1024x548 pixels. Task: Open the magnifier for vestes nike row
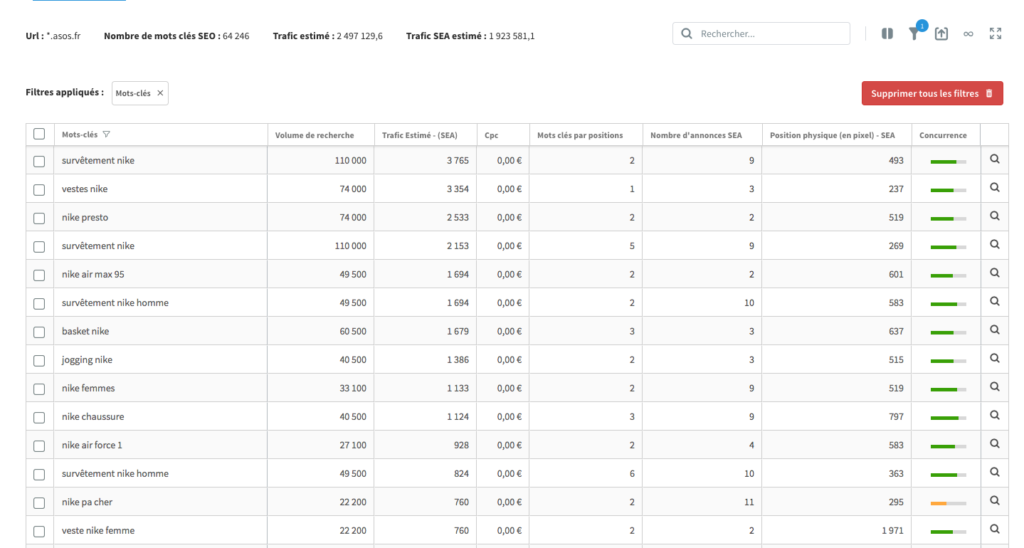tap(995, 187)
